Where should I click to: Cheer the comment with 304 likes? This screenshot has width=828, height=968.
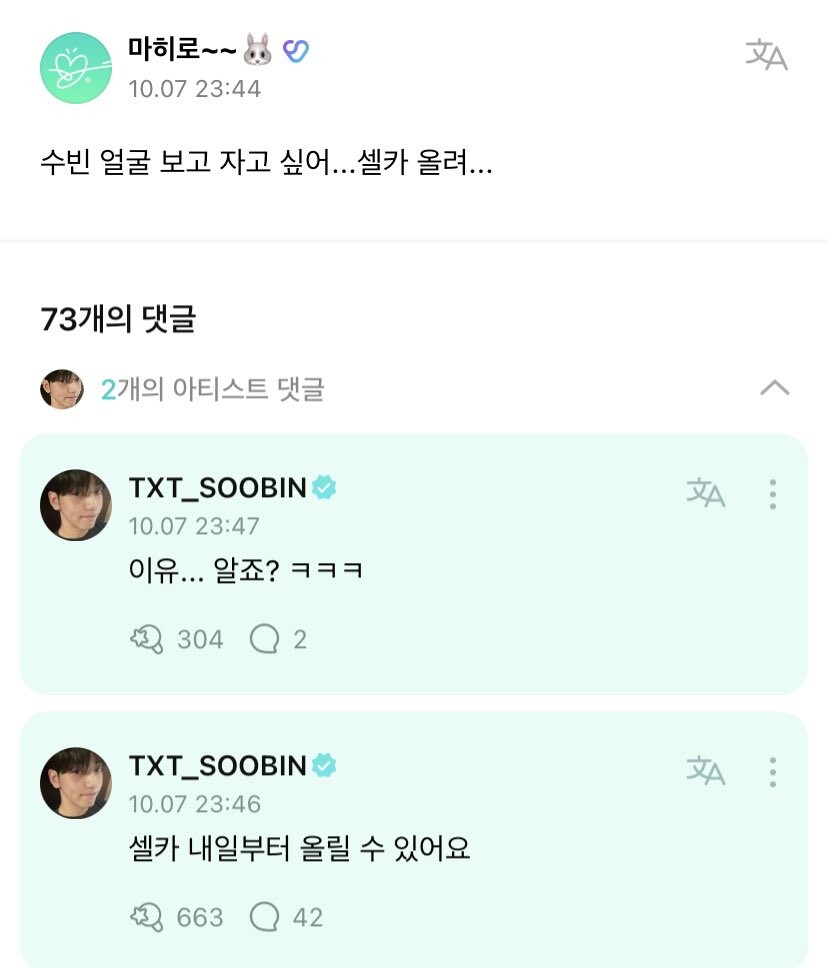[x=147, y=639]
